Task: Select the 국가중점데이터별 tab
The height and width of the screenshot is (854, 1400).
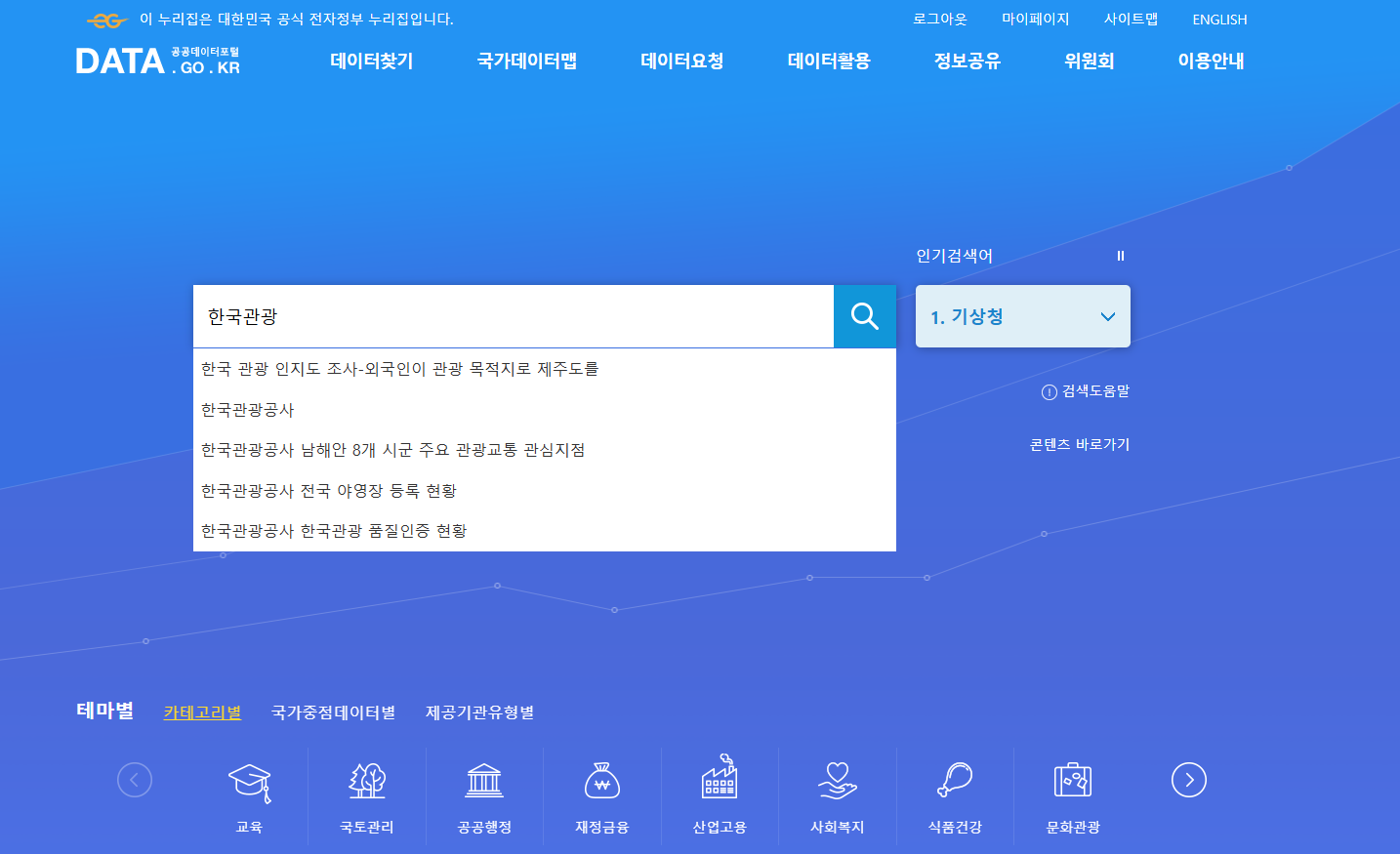Action: [x=333, y=712]
